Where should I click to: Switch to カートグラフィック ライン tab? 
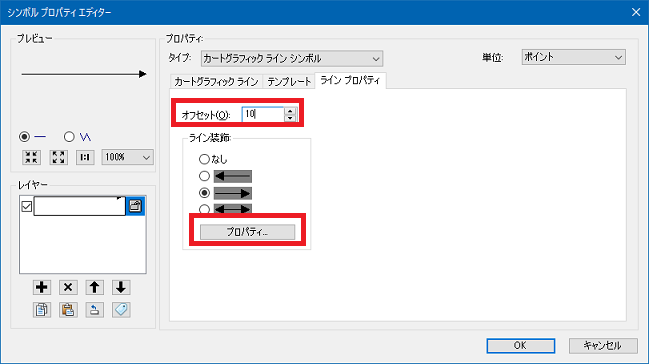point(216,82)
